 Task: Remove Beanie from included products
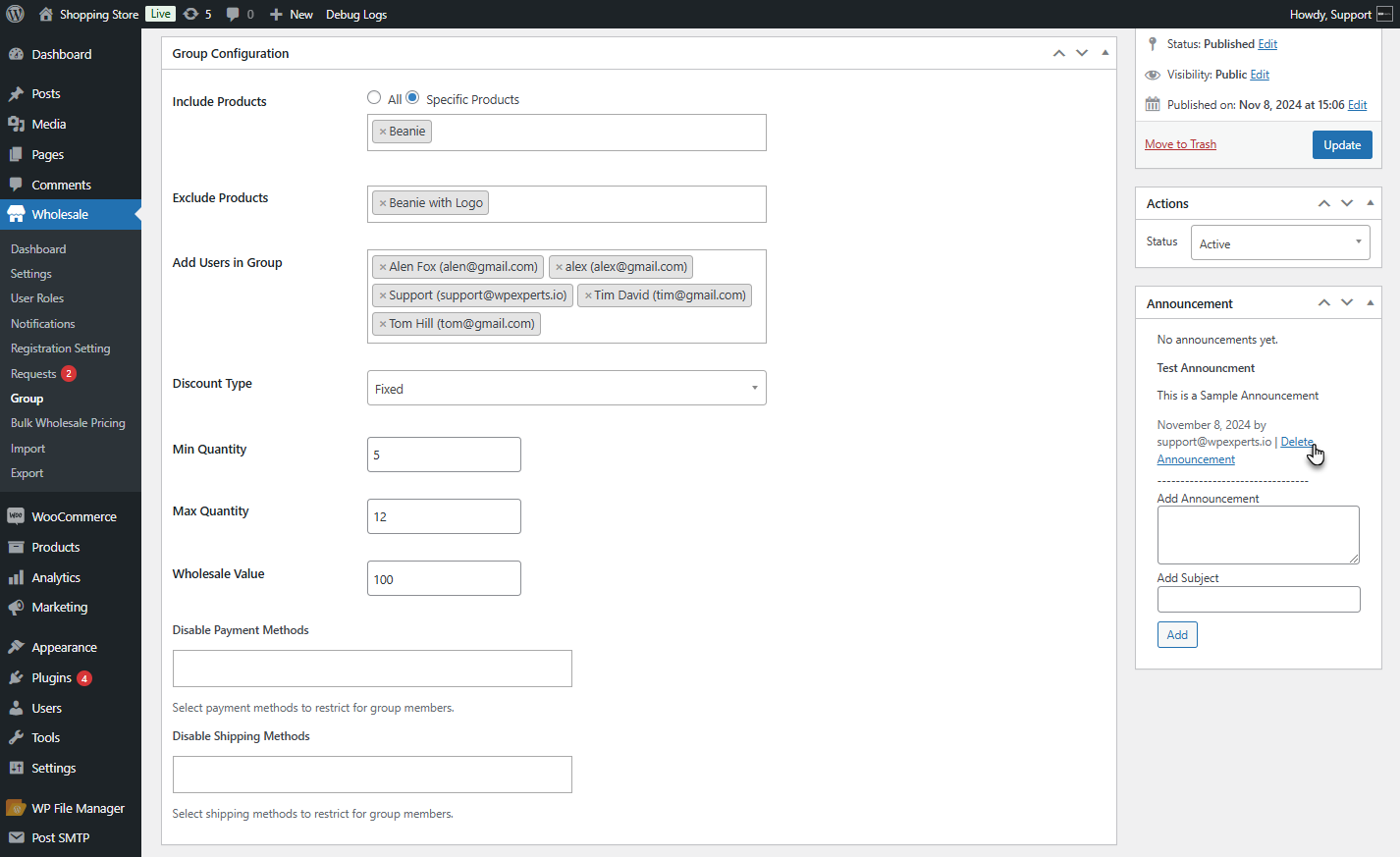pyautogui.click(x=383, y=132)
